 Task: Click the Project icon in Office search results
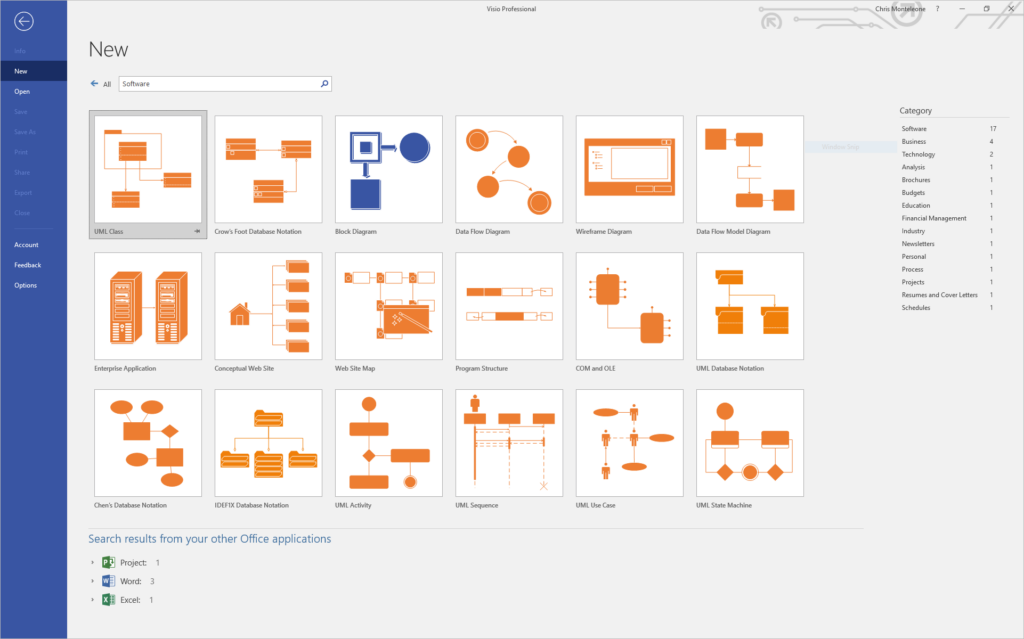click(110, 562)
